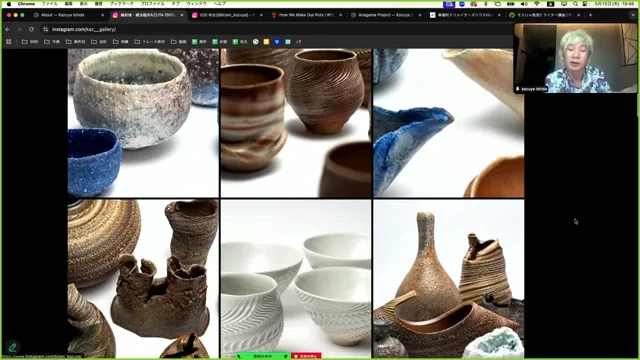Reload the Instagram page
This screenshot has width=640, height=360.
31,29
